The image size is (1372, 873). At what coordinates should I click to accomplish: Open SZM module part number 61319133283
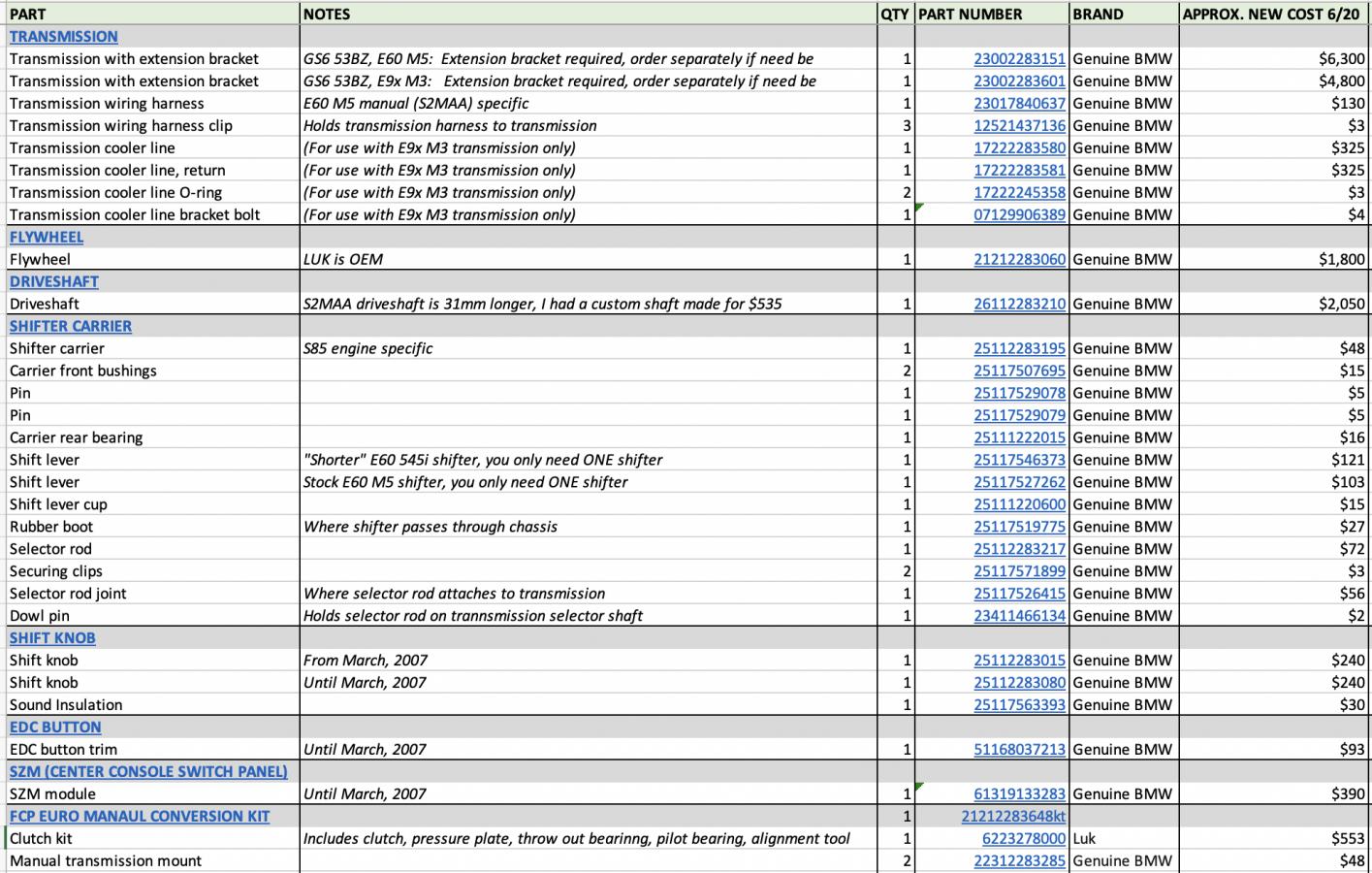pos(1019,794)
